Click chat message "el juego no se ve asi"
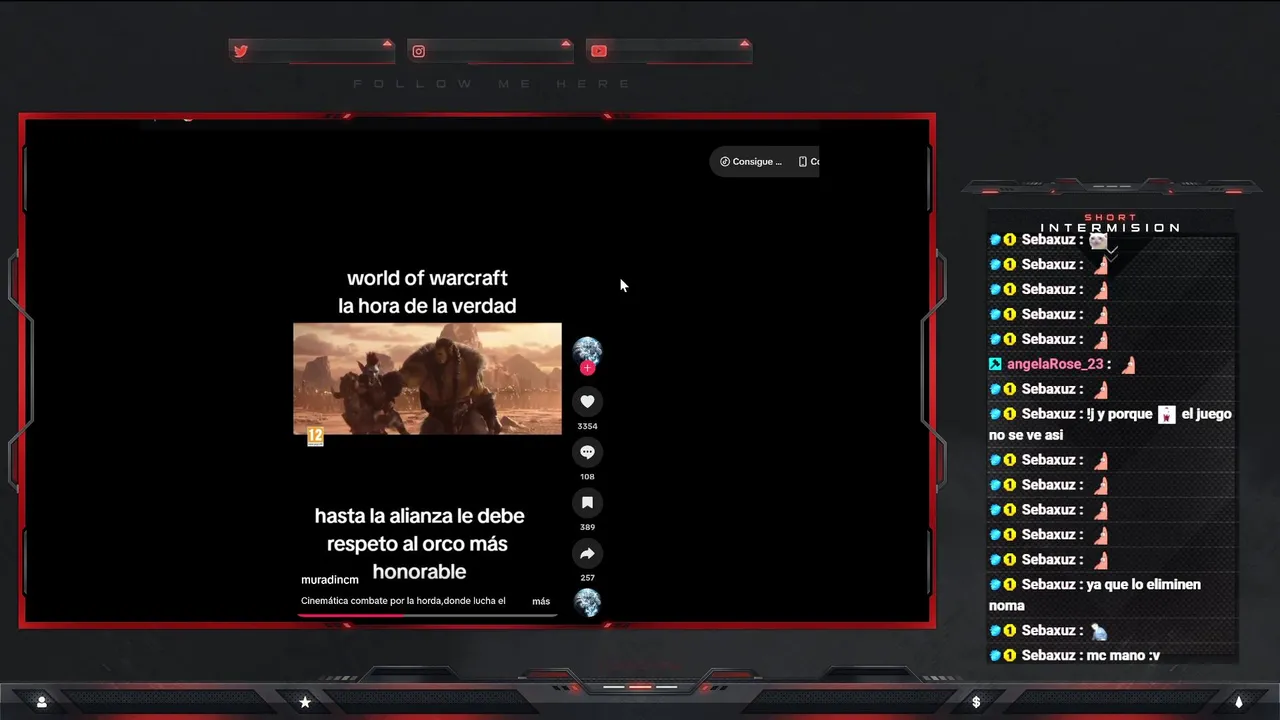 point(1110,424)
